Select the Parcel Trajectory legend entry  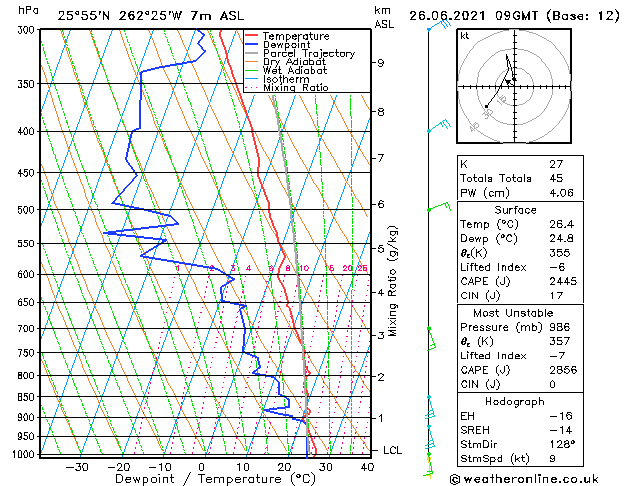309,53
